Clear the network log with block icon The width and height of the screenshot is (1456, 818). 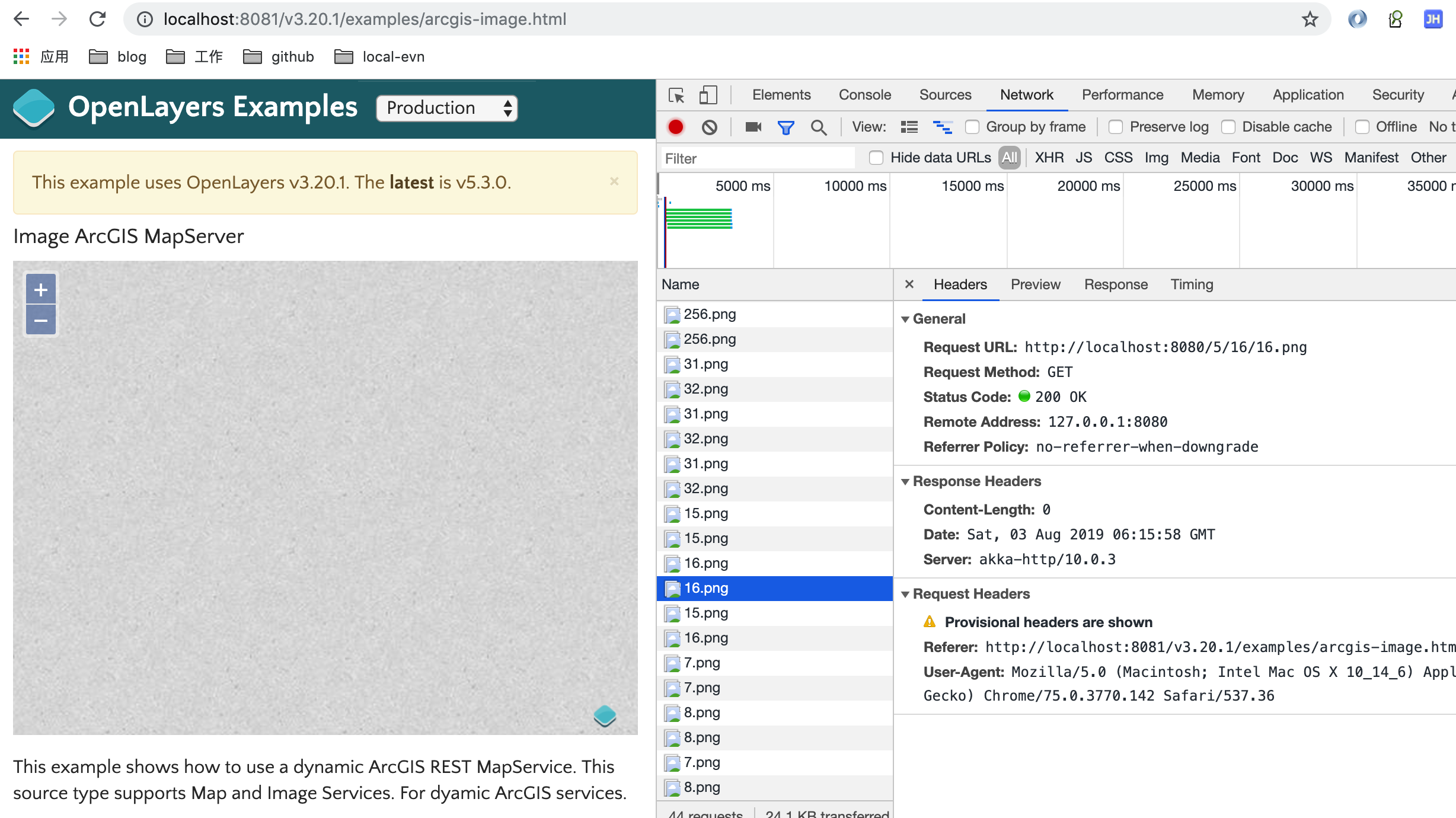pyautogui.click(x=709, y=127)
